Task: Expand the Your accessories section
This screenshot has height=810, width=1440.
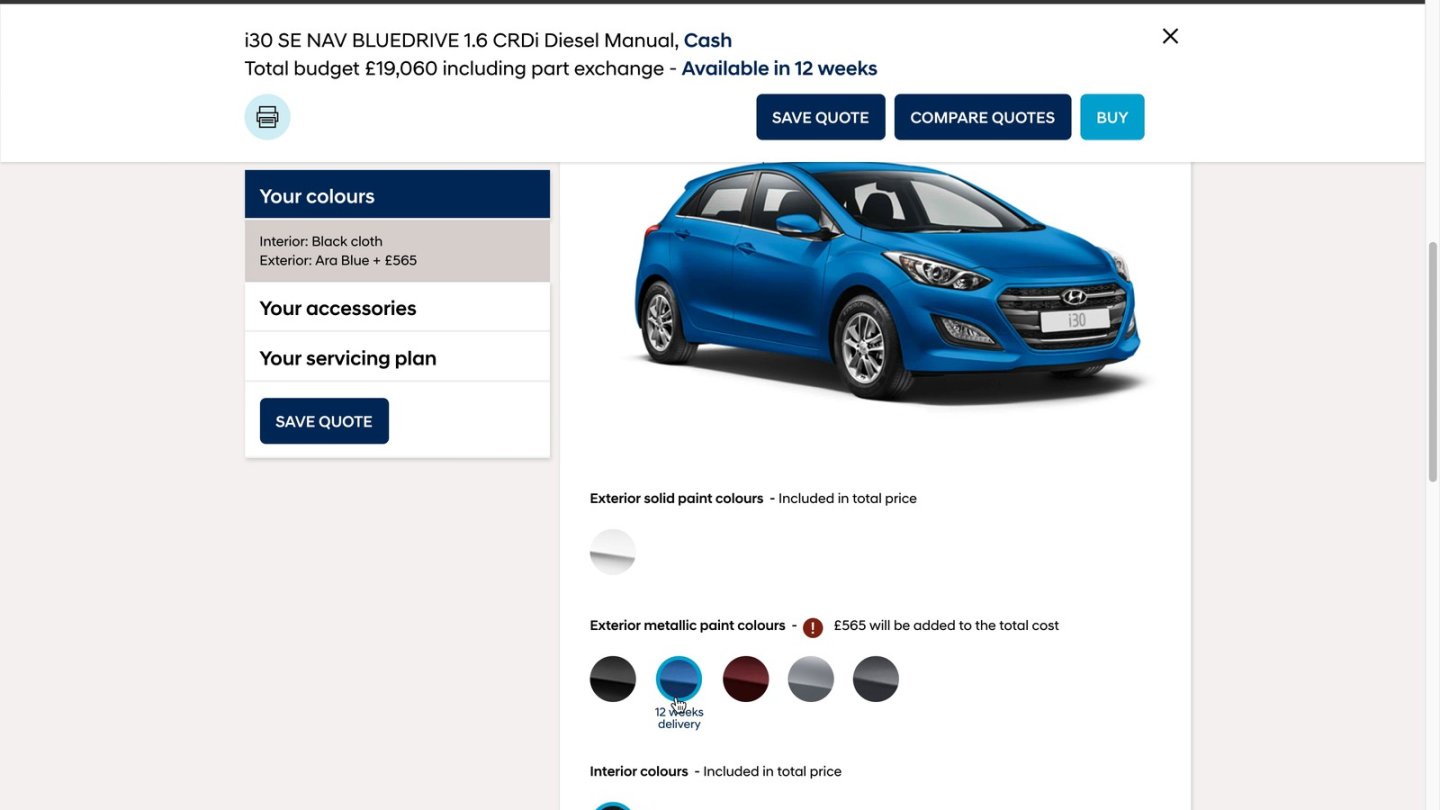Action: coord(336,307)
